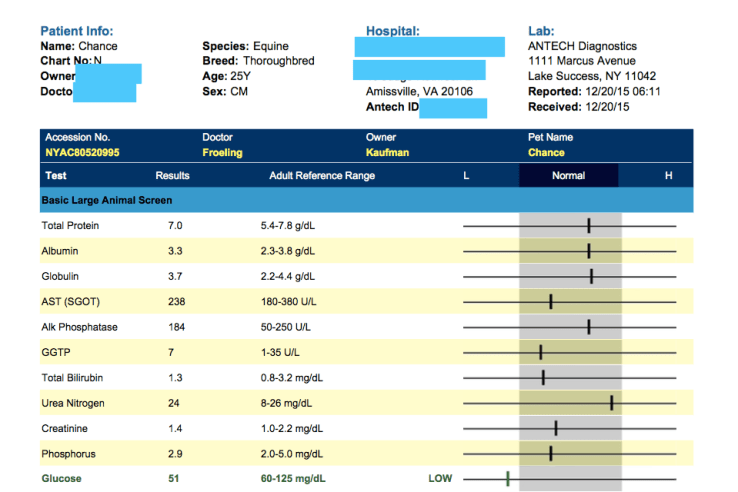This screenshot has height=492, width=738.
Task: Click the AST (SGOT) result 238
Action: coord(177,302)
